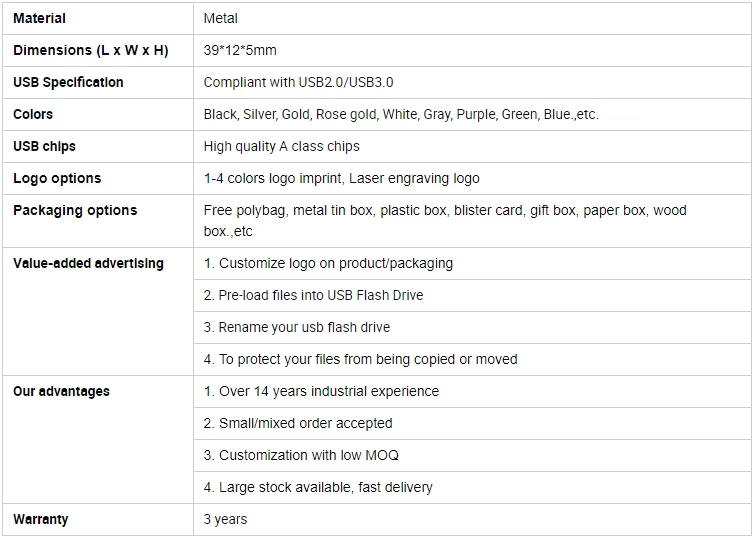Select Pre-load files into USB Flash Drive
Screen dimensions: 756x540
click(x=313, y=295)
